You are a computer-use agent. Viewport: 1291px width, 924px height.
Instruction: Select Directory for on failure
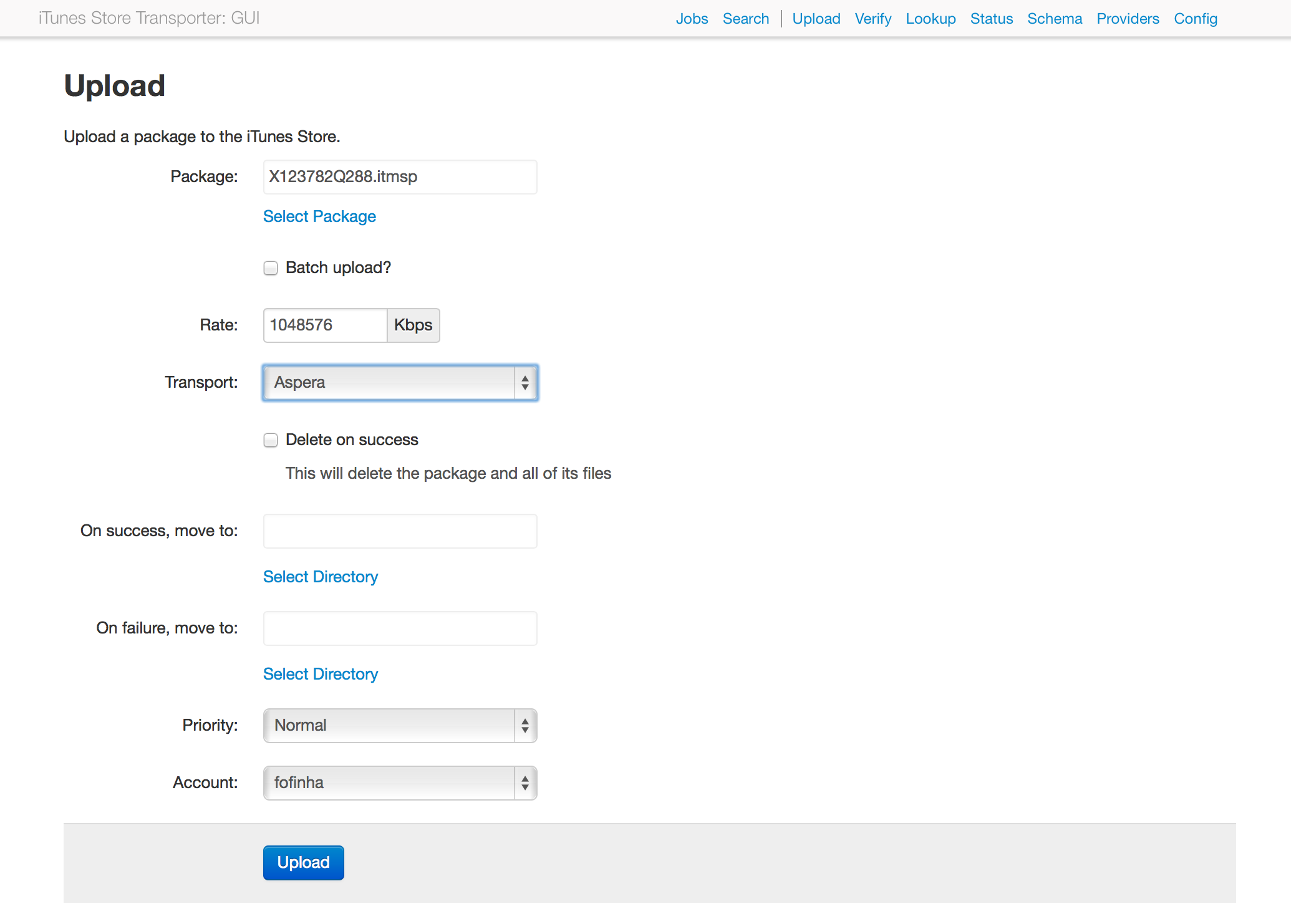tap(321, 674)
